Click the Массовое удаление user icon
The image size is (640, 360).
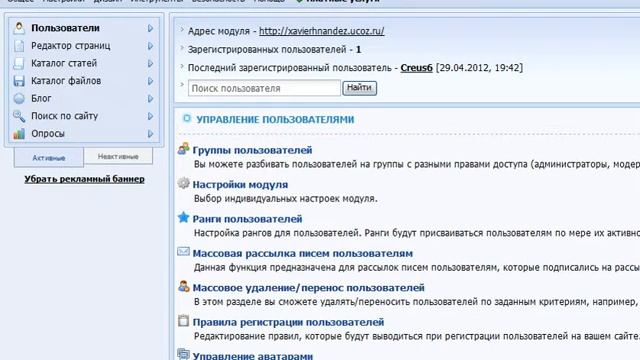pyautogui.click(x=184, y=286)
